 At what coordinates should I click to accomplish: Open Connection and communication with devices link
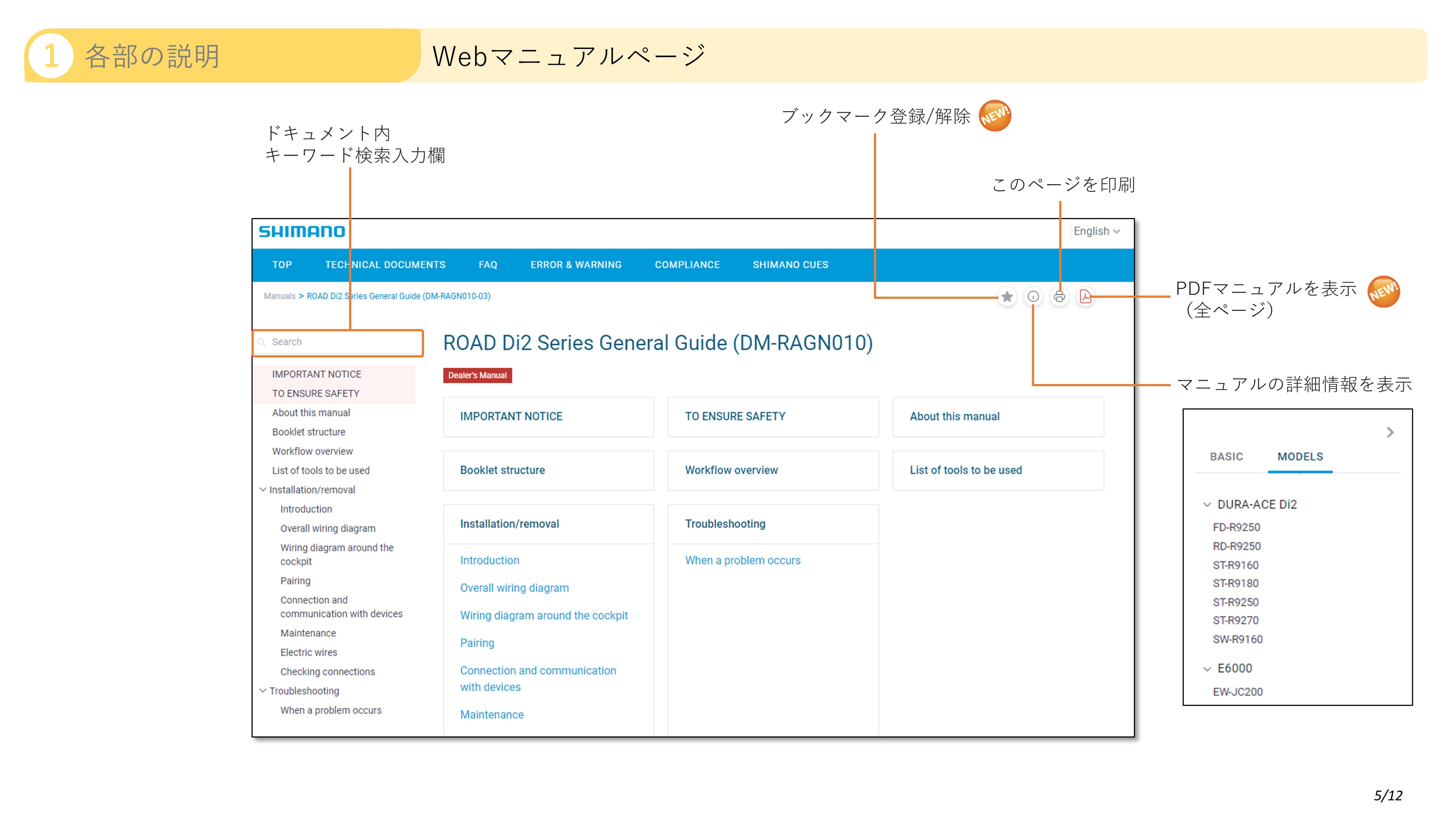[538, 679]
